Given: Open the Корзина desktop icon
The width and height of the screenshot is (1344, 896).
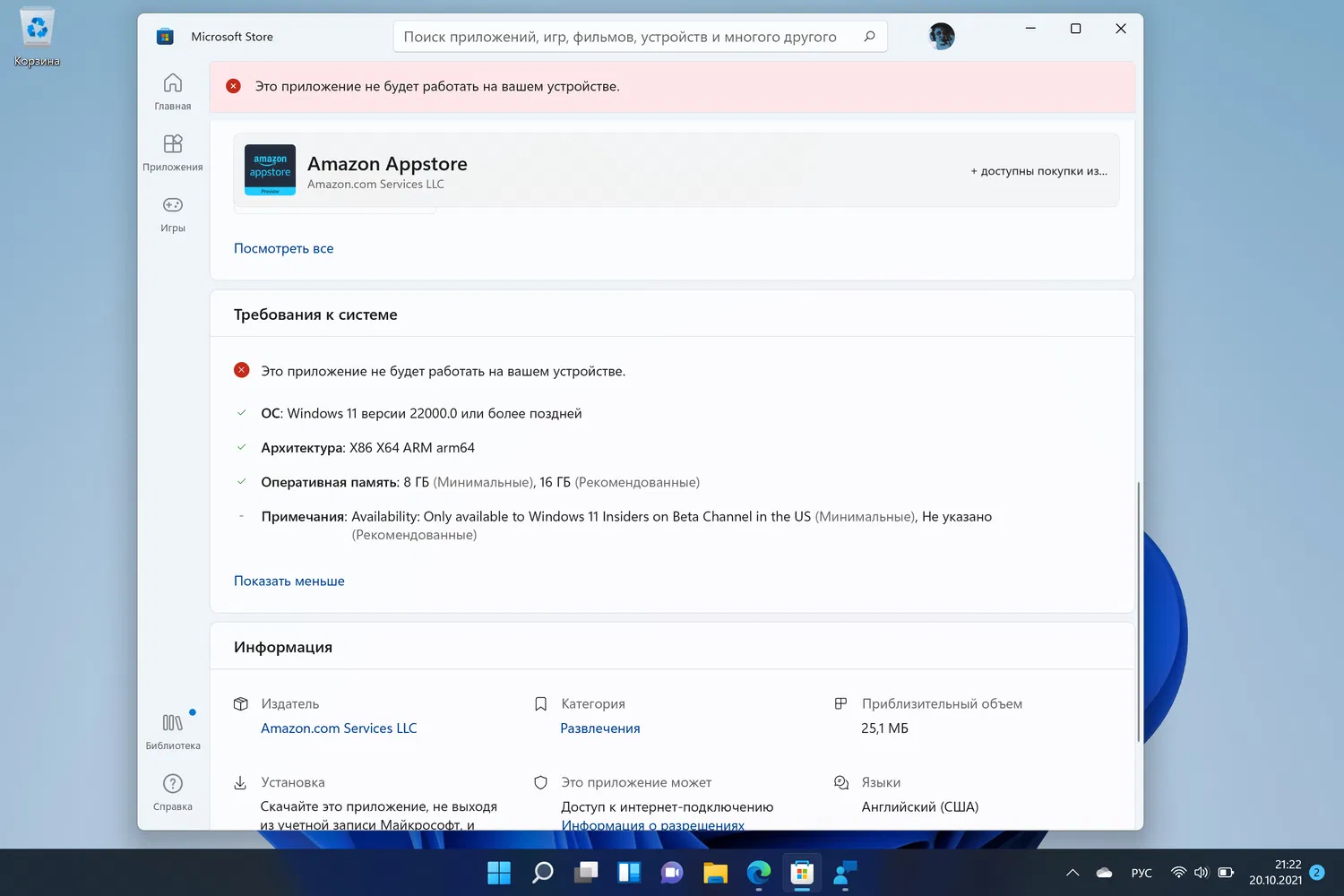Looking at the screenshot, I should pos(37,38).
